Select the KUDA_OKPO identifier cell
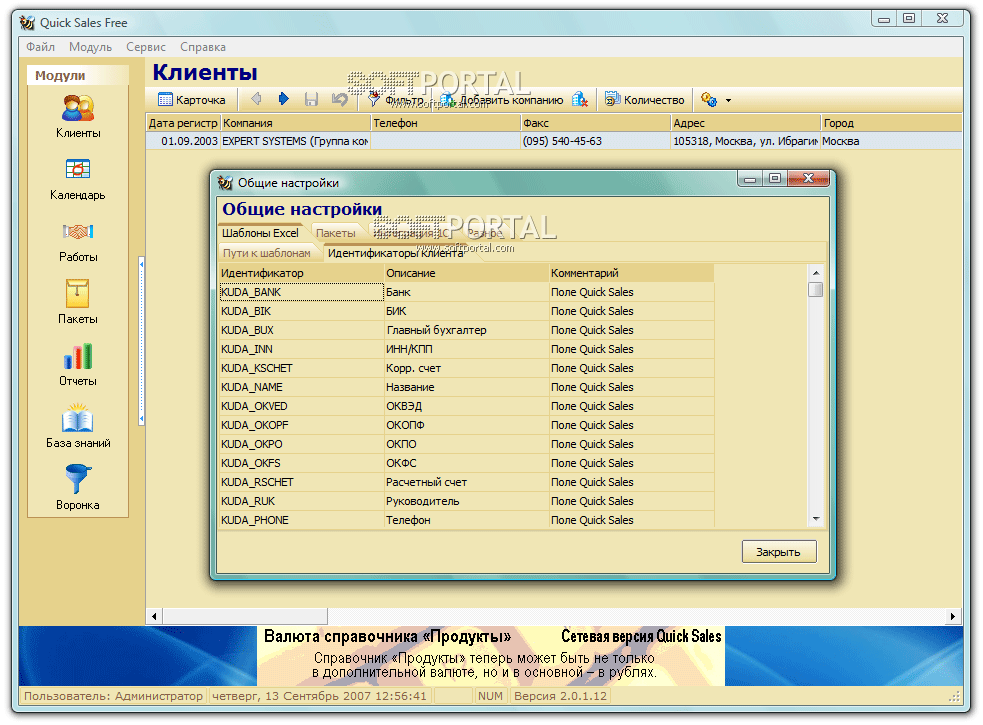 [301, 444]
